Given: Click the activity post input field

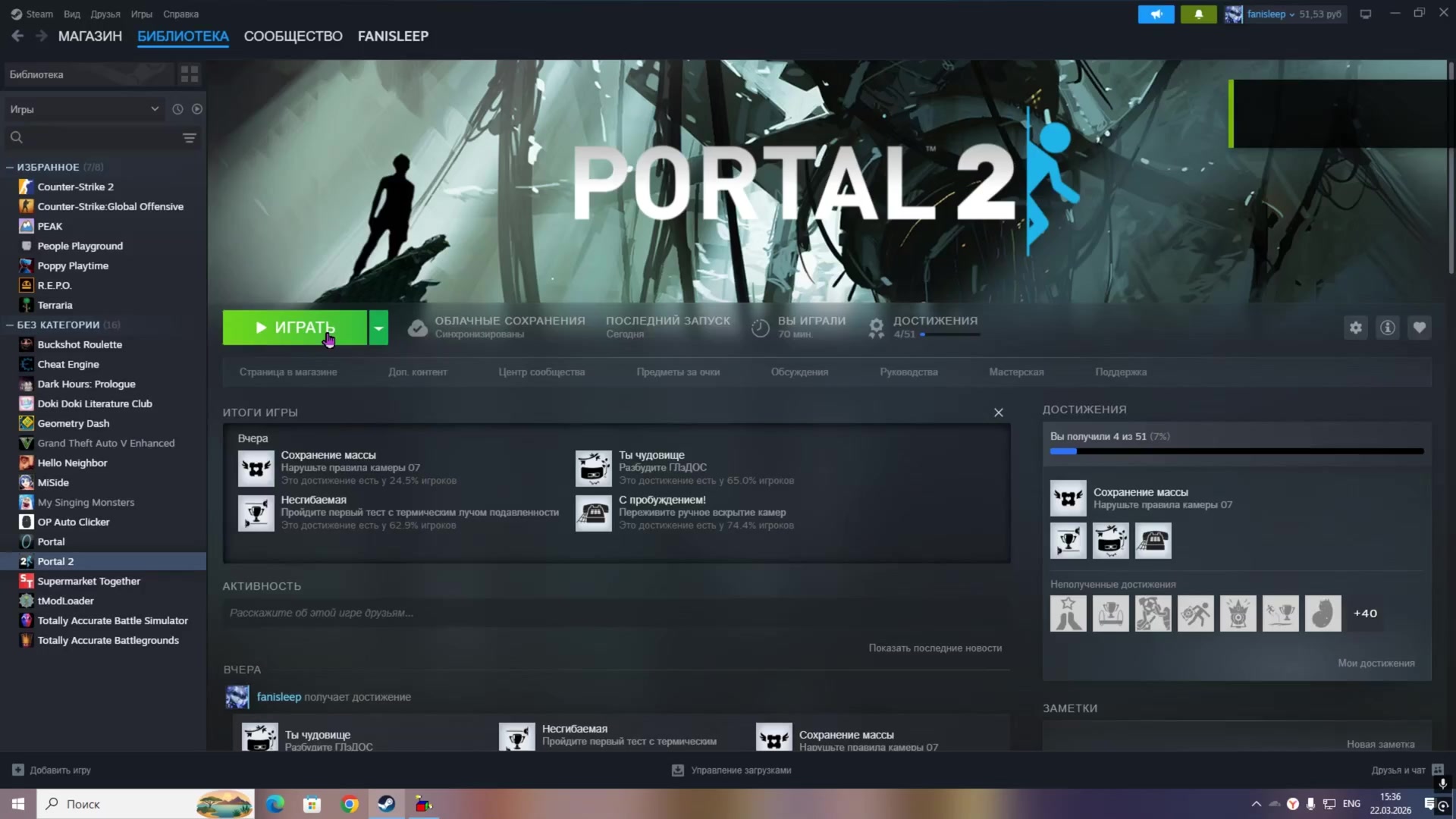Looking at the screenshot, I should point(616,613).
